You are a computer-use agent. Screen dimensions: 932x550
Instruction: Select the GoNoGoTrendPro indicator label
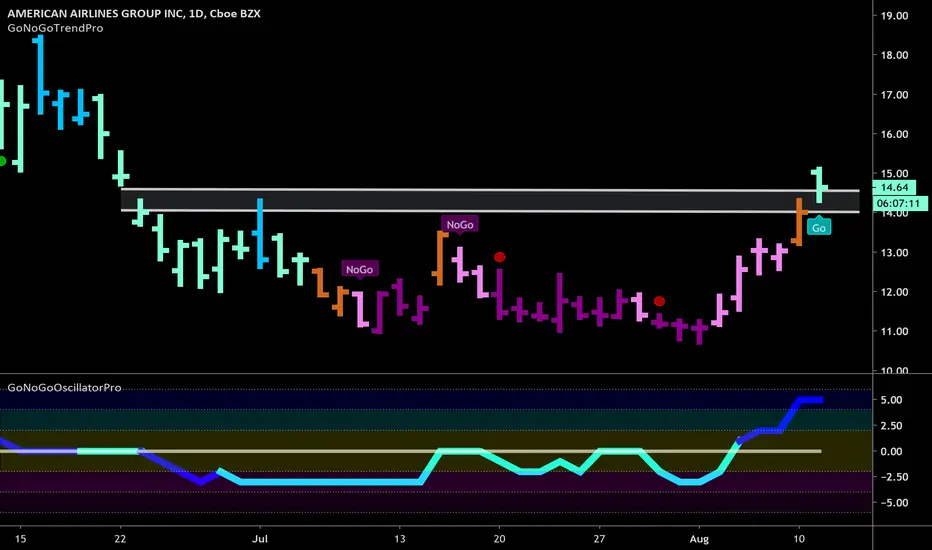[x=55, y=28]
